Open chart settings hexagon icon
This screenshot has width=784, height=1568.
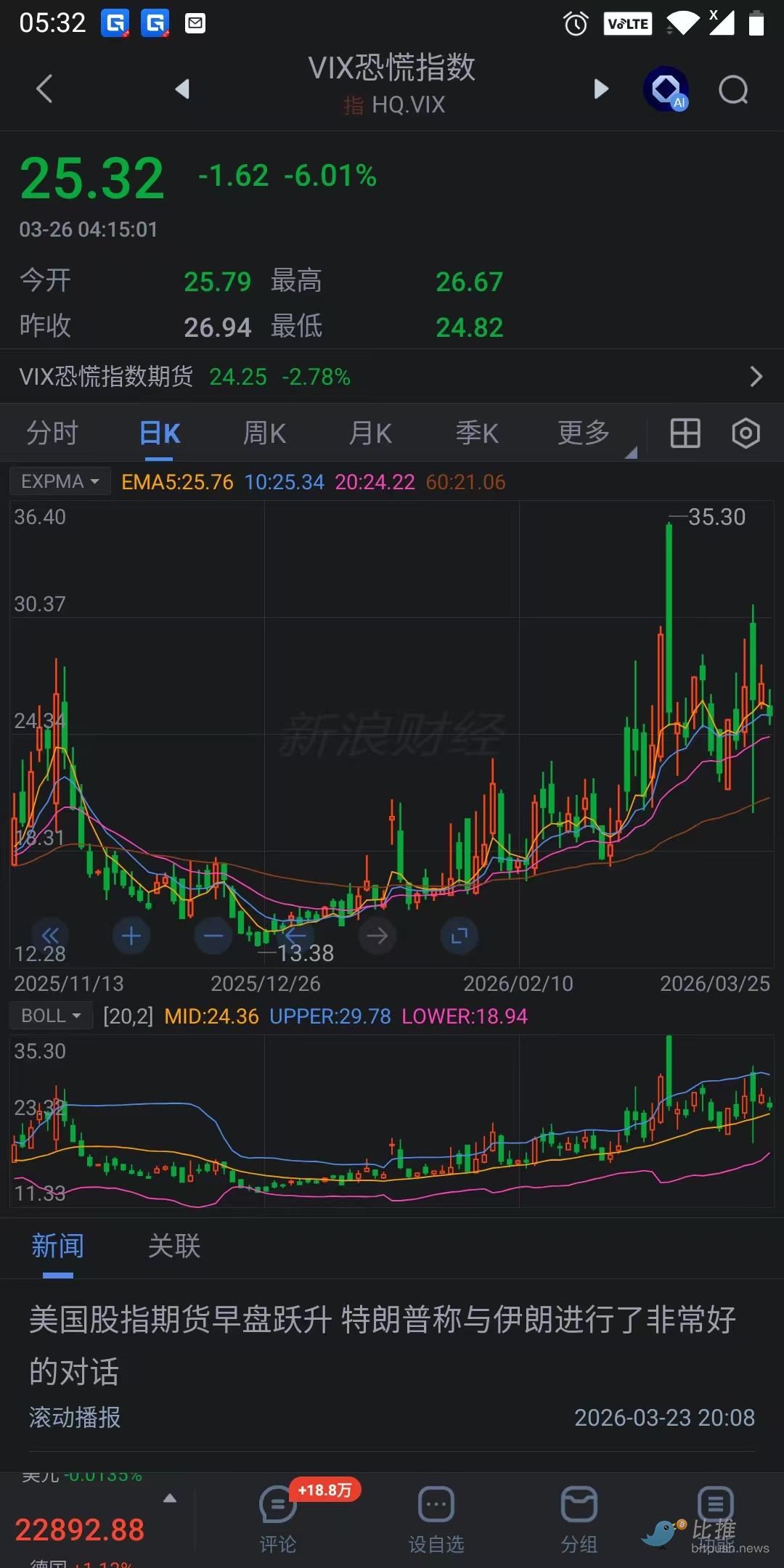point(746,433)
